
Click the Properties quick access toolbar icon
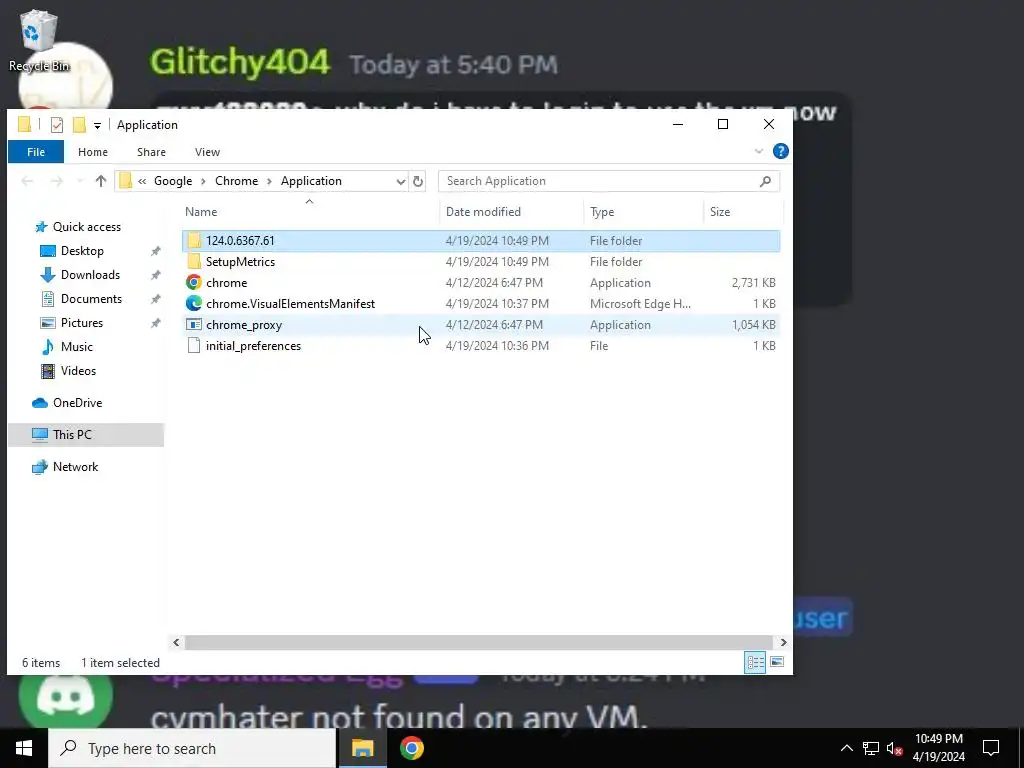(x=57, y=125)
